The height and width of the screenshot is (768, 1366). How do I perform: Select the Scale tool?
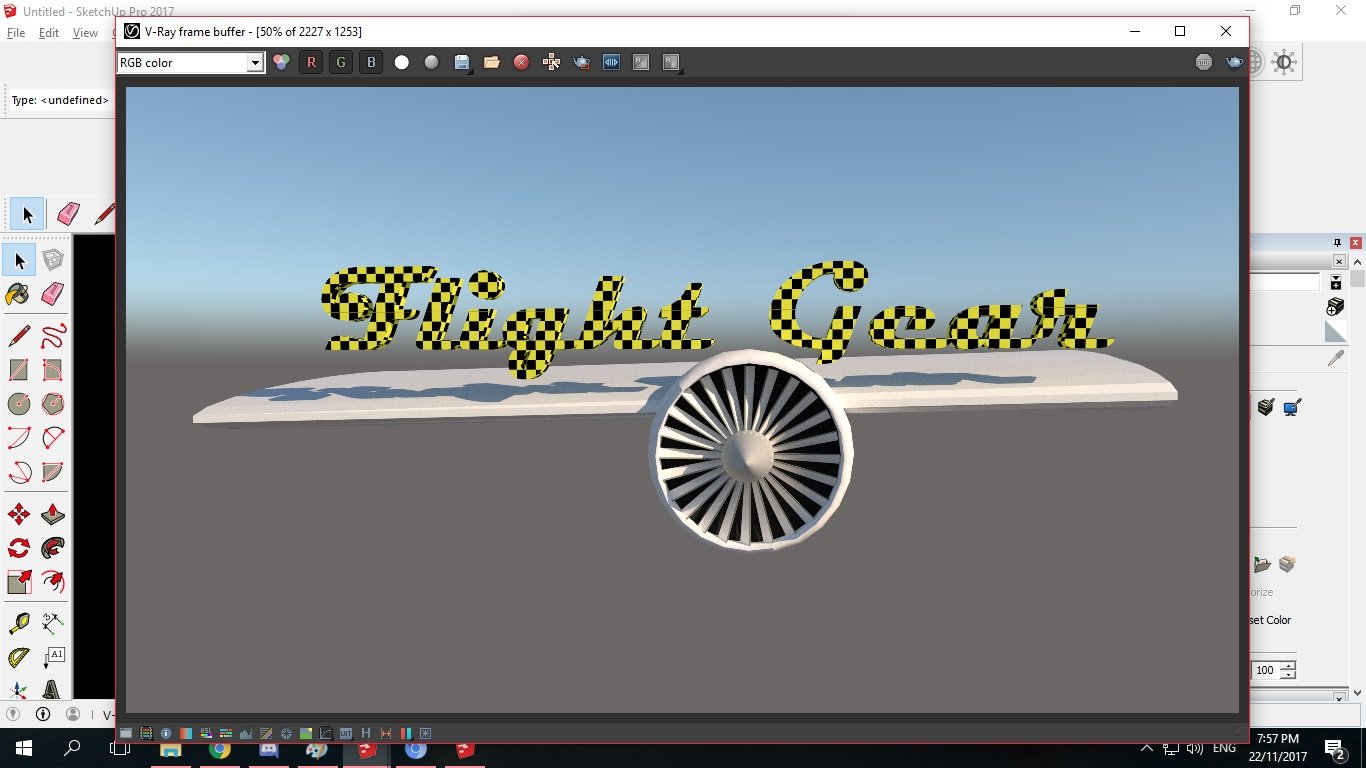[x=19, y=582]
